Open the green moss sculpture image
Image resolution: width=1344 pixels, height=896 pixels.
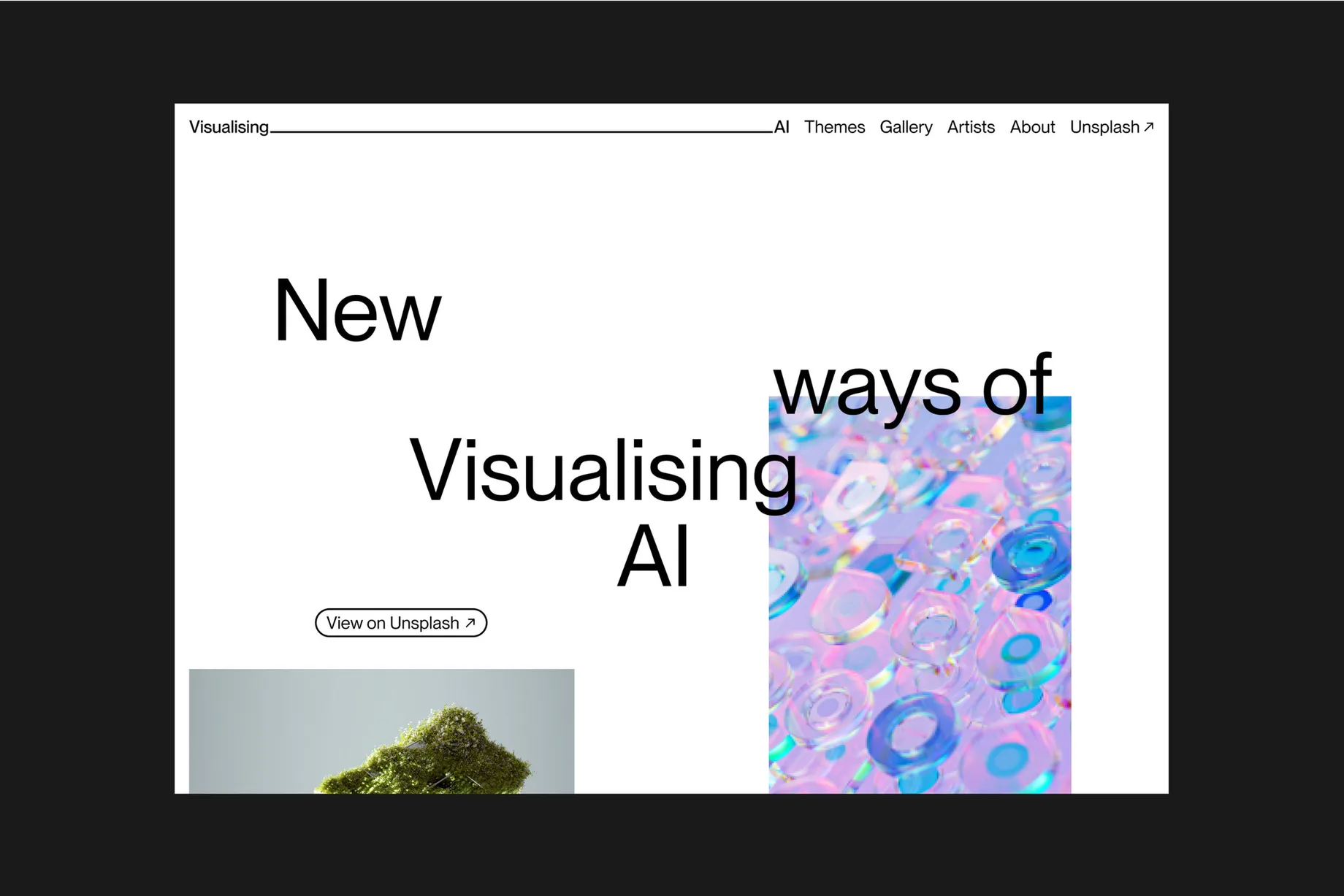(x=381, y=731)
